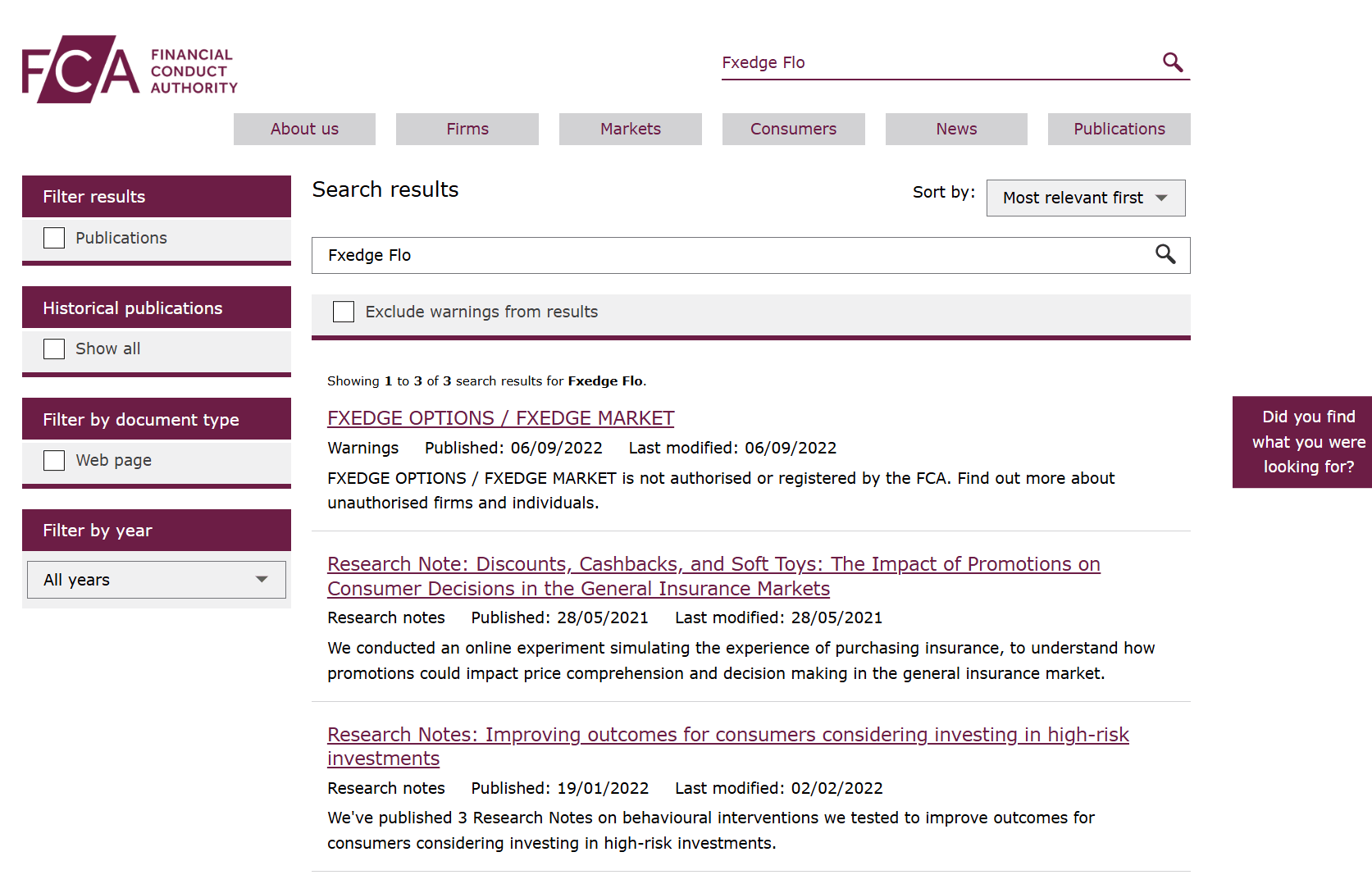Screen dimensions: 1372x884
Task: Tick the Show all historical publications checkbox
Action: pos(54,349)
